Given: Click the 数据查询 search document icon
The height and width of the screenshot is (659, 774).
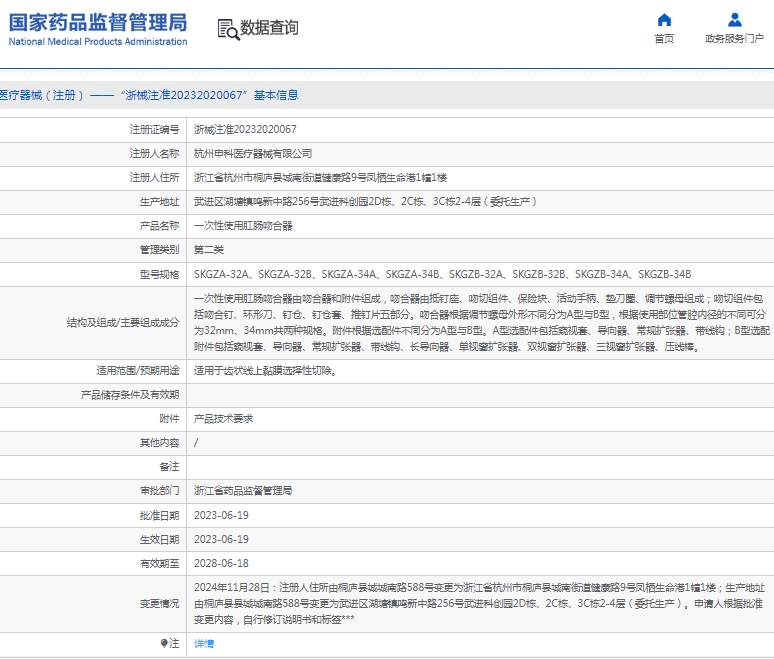Looking at the screenshot, I should pos(229,29).
